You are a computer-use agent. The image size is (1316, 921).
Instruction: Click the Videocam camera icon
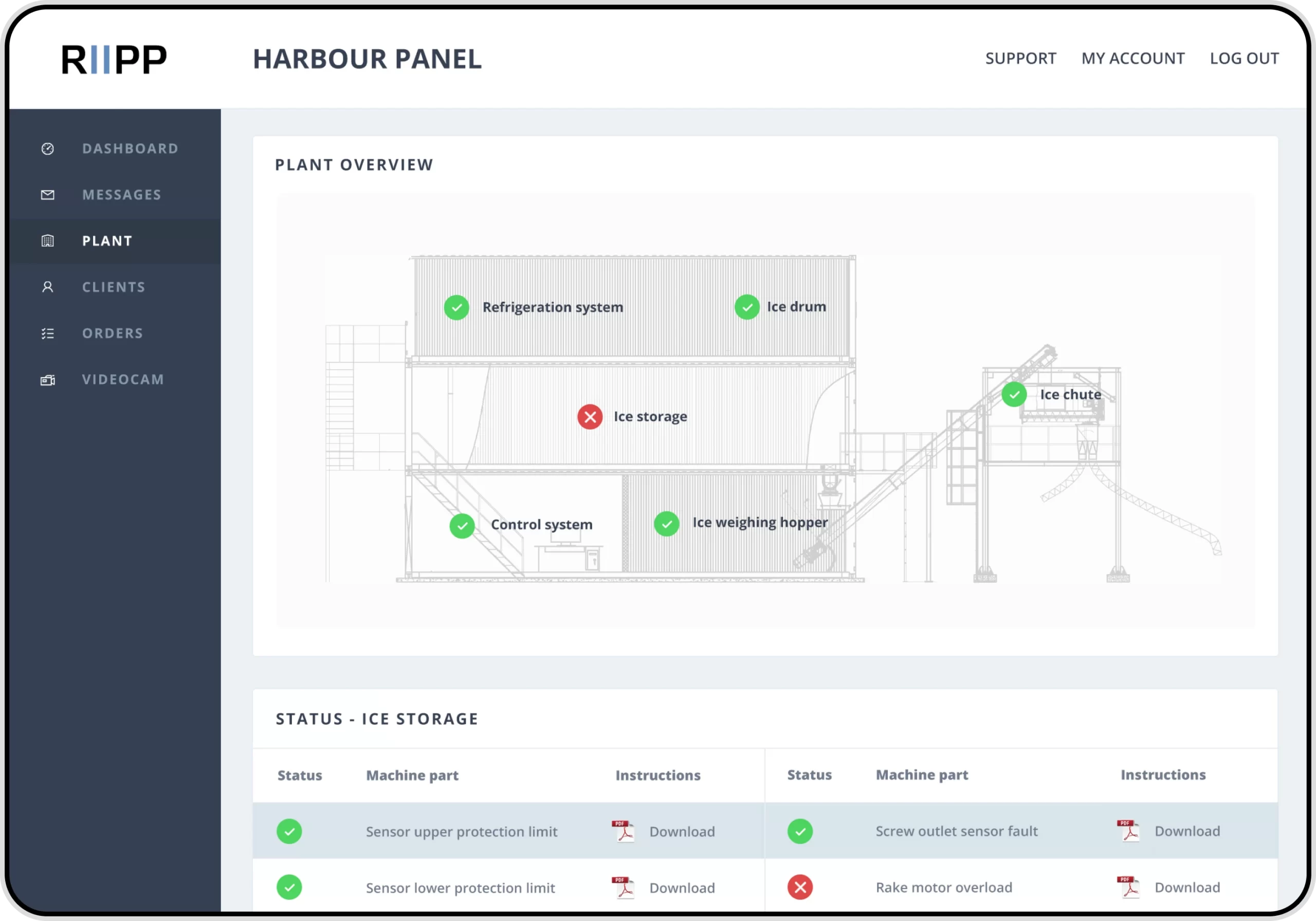(x=48, y=380)
